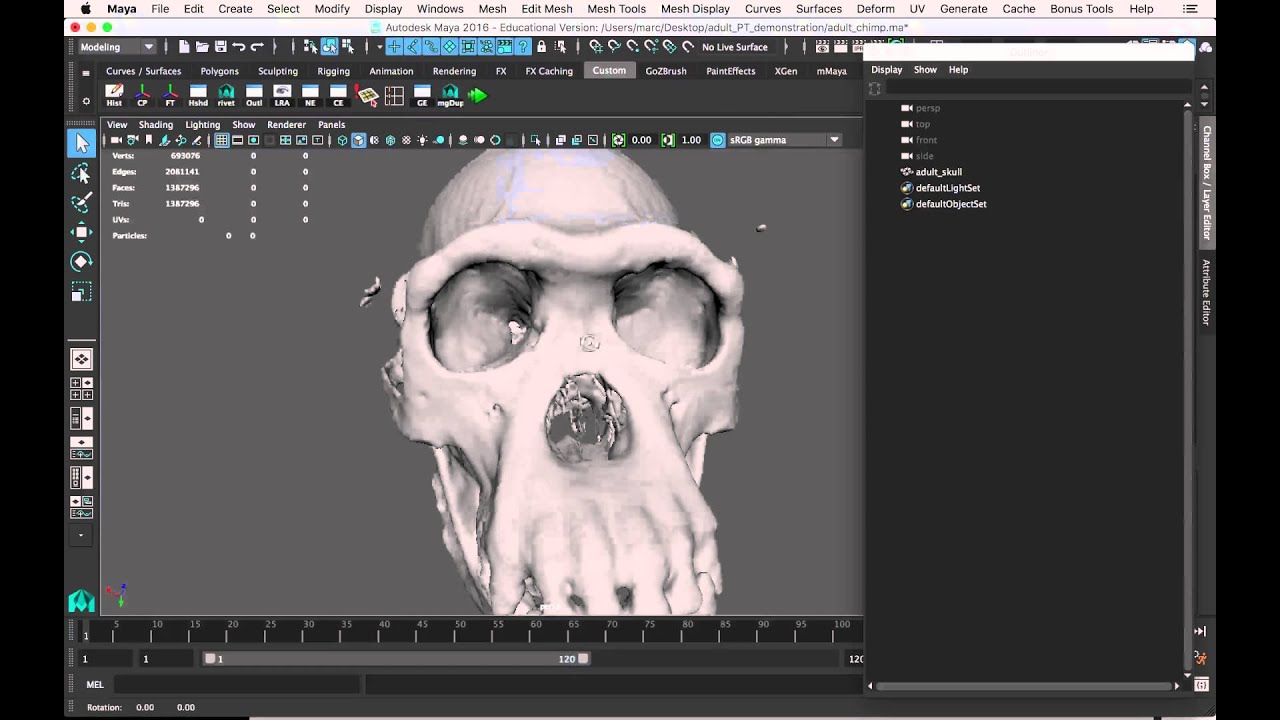Open the viewport Renderer menu

click(286, 125)
